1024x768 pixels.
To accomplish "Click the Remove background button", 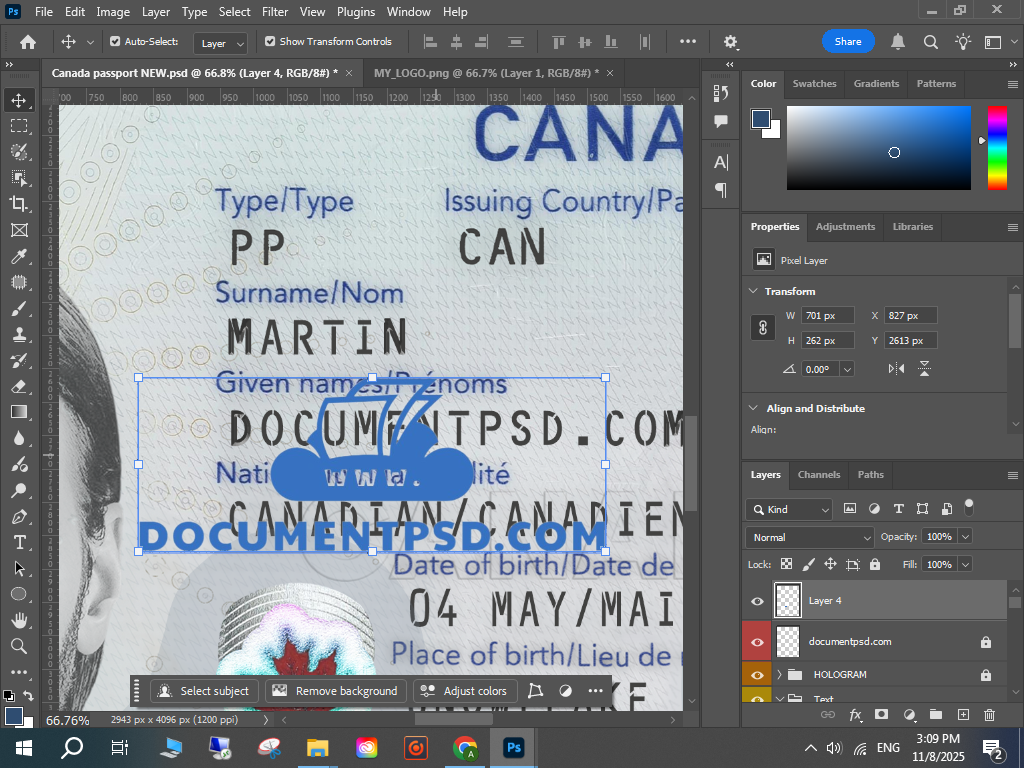I will point(336,691).
